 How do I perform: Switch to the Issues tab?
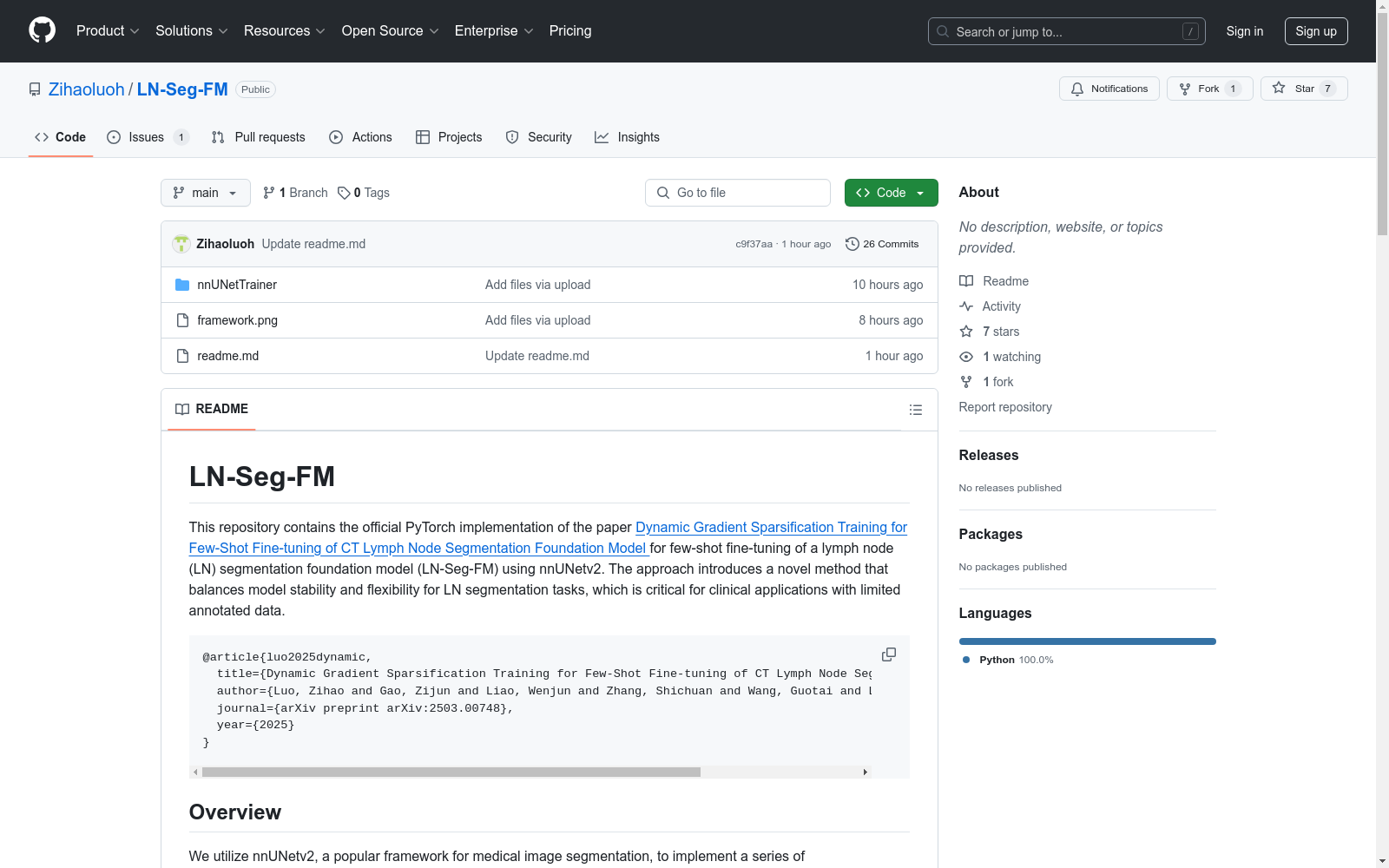tap(148, 137)
